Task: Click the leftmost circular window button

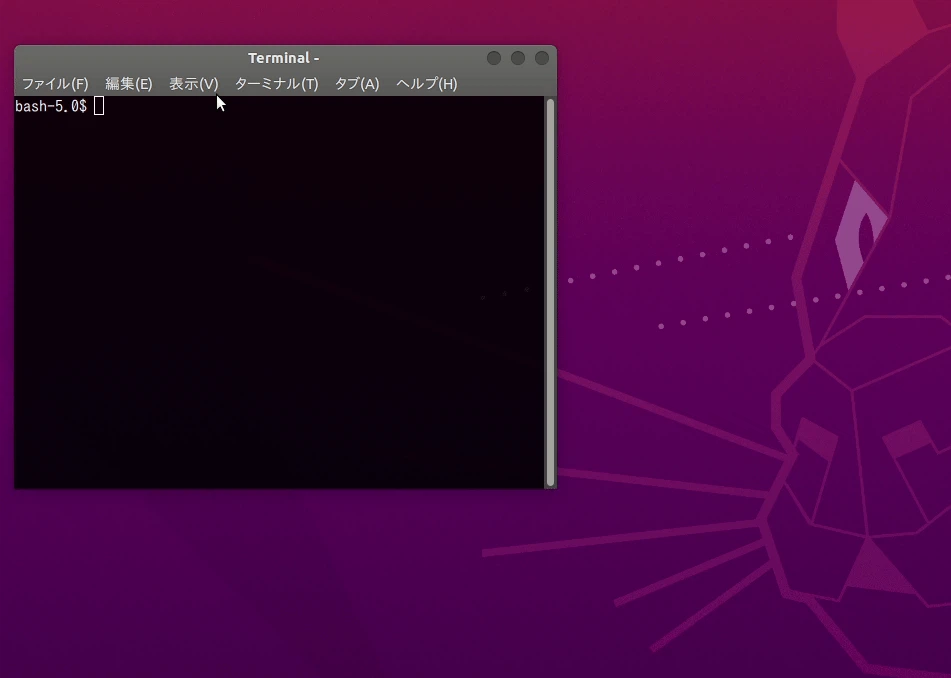Action: point(493,58)
